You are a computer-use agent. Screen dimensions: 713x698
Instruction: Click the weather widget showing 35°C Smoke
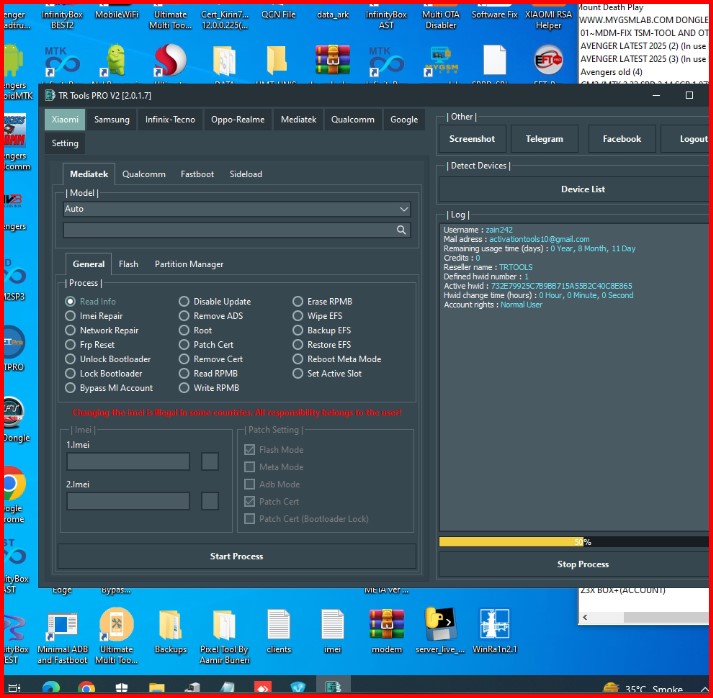(x=642, y=688)
